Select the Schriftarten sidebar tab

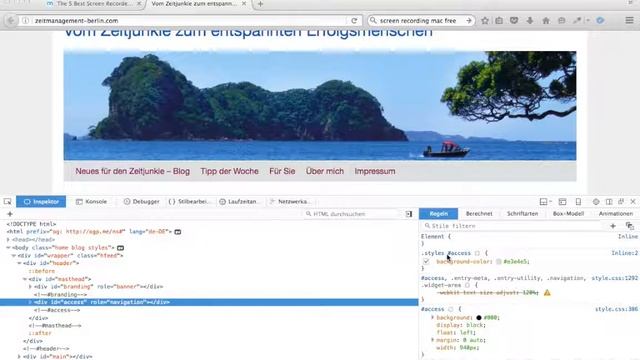pos(522,214)
